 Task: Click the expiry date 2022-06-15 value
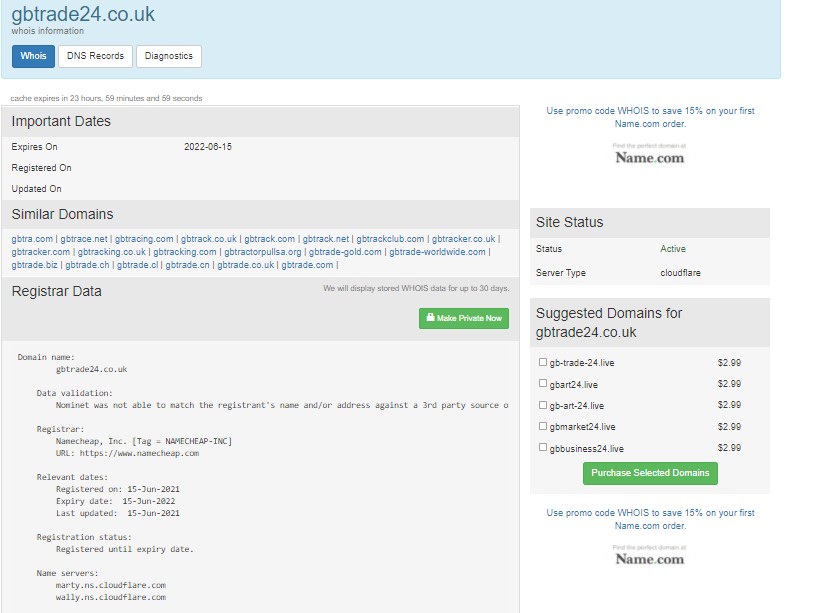[x=208, y=147]
